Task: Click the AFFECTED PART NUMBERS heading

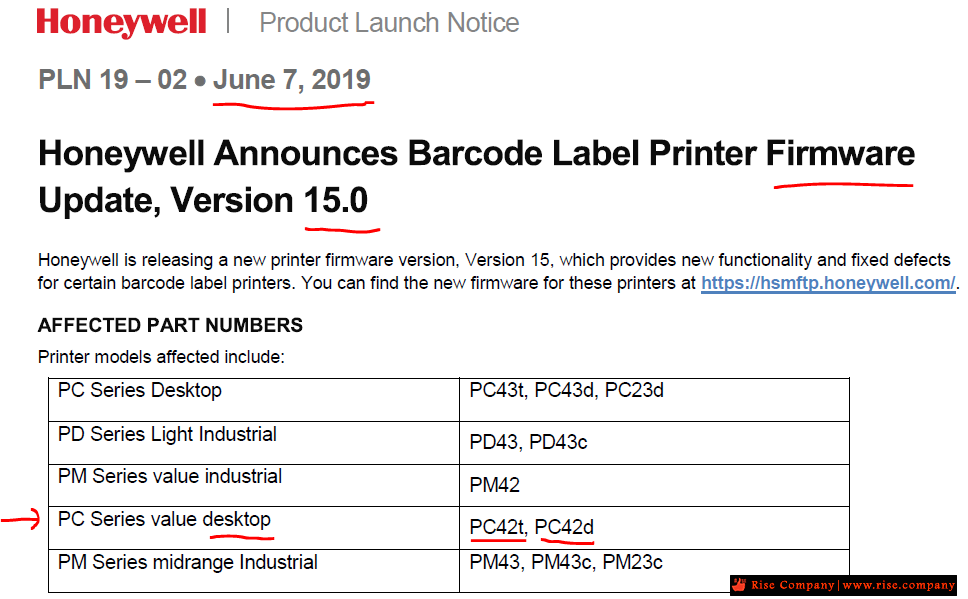Action: point(170,325)
